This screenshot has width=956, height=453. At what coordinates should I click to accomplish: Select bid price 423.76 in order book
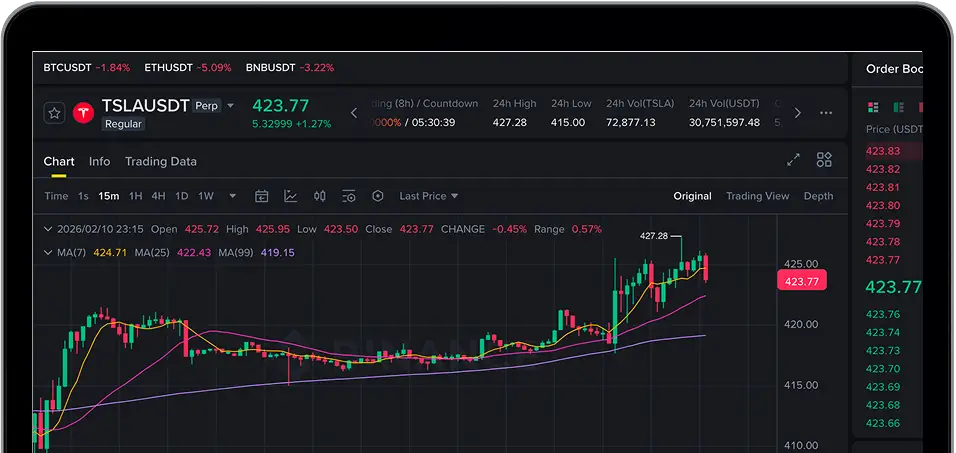pyautogui.click(x=883, y=315)
